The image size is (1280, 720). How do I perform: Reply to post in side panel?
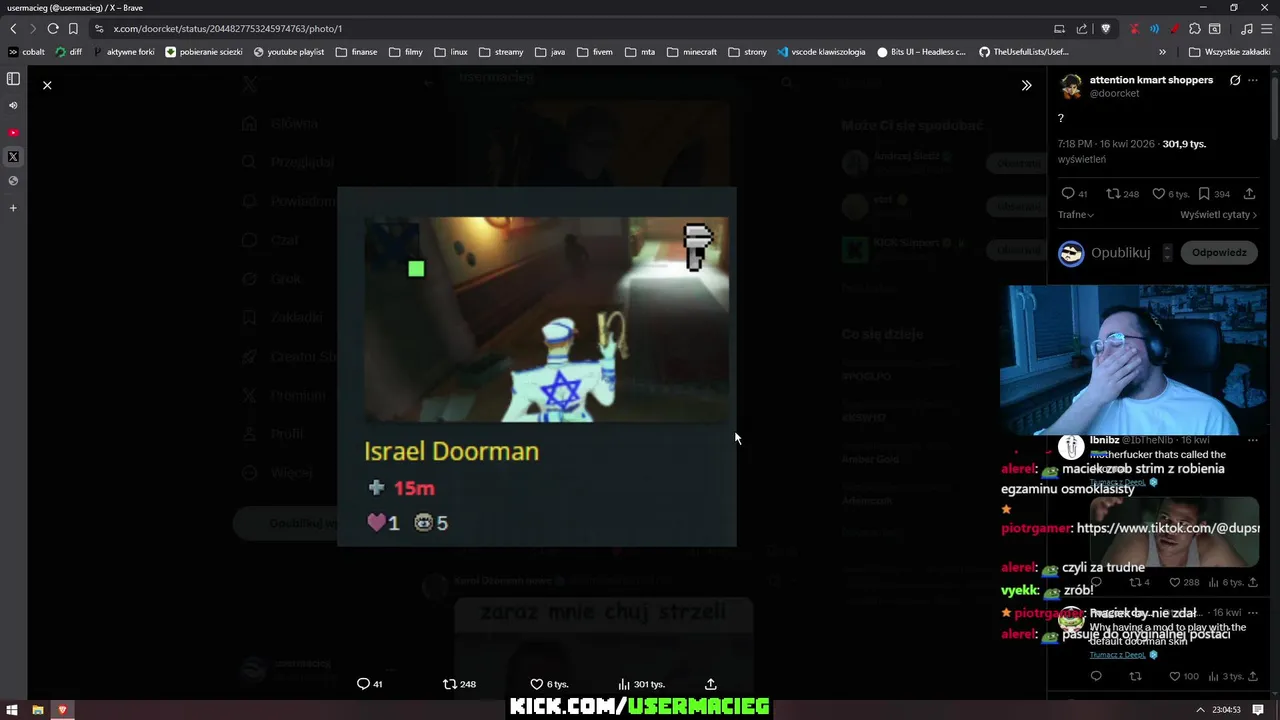[x=1074, y=194]
